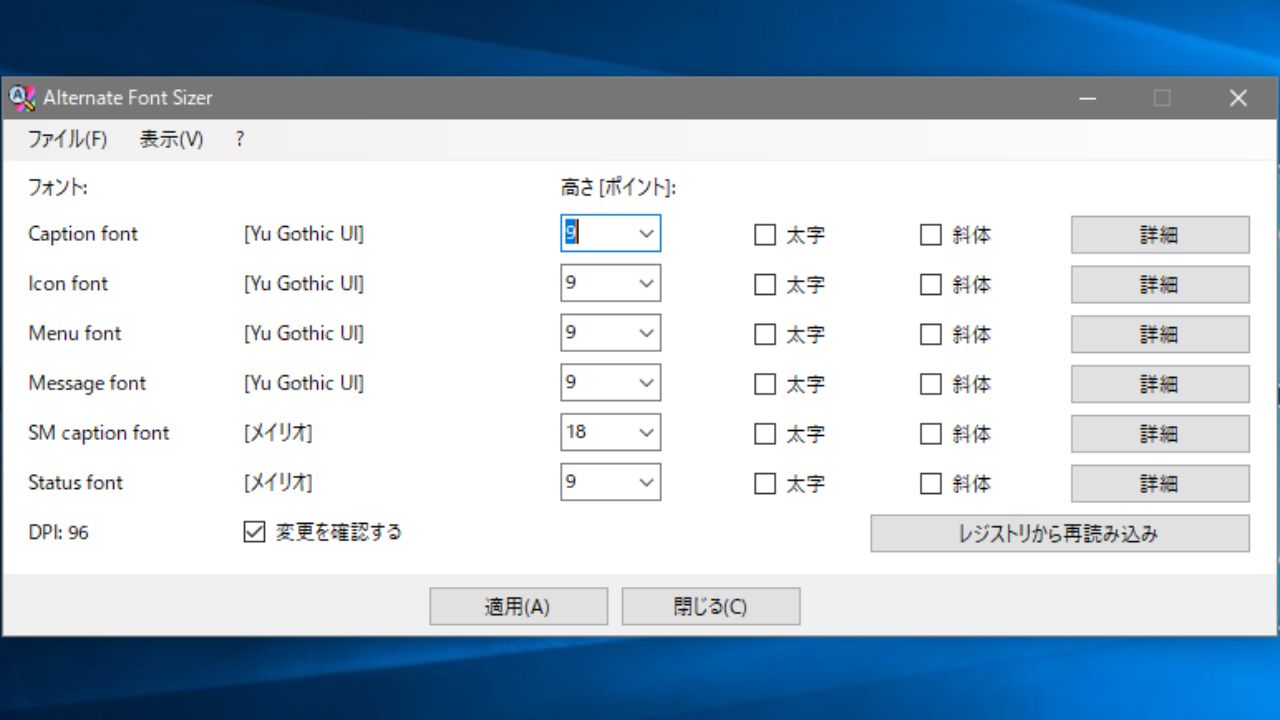Image resolution: width=1280 pixels, height=720 pixels.
Task: Open 詳細 for Icon font
Action: (x=1160, y=284)
